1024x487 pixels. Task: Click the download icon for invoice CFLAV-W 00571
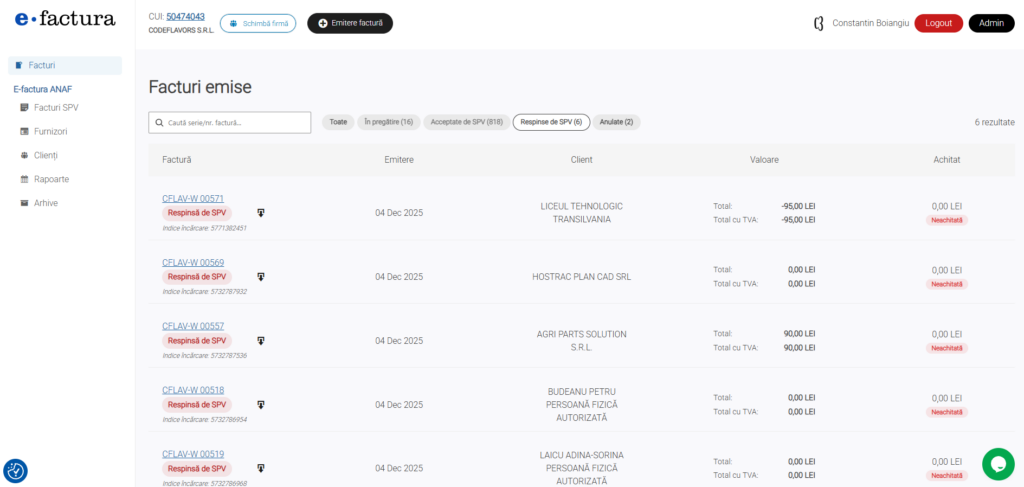click(x=261, y=213)
